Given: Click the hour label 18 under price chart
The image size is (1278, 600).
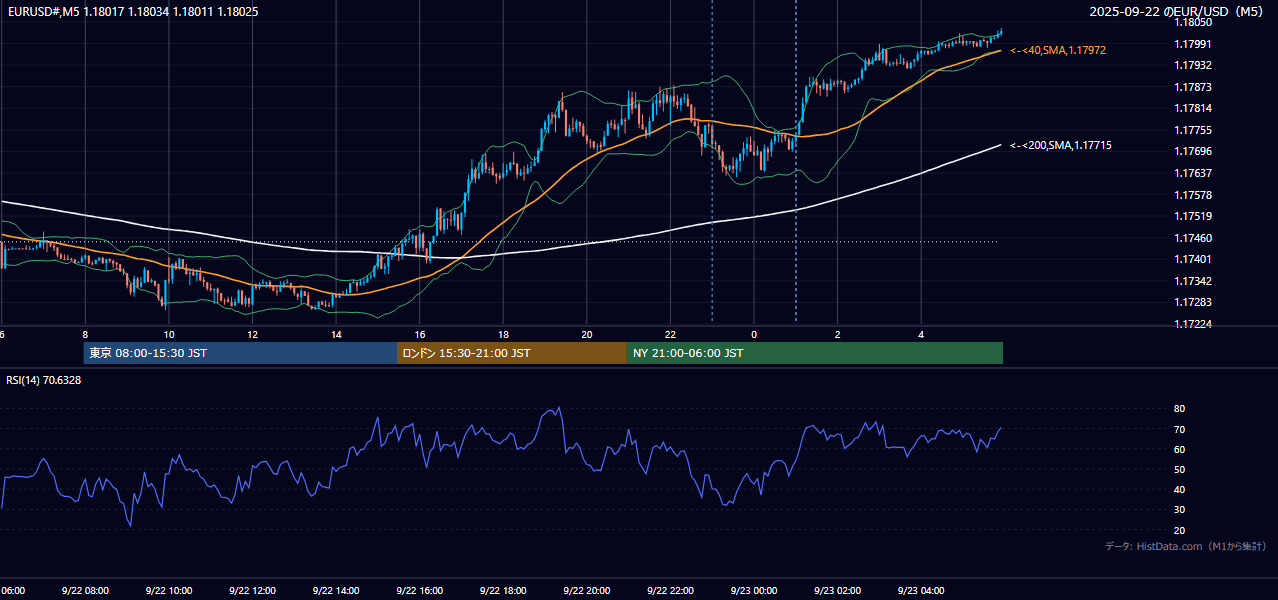Looking at the screenshot, I should pos(503,334).
